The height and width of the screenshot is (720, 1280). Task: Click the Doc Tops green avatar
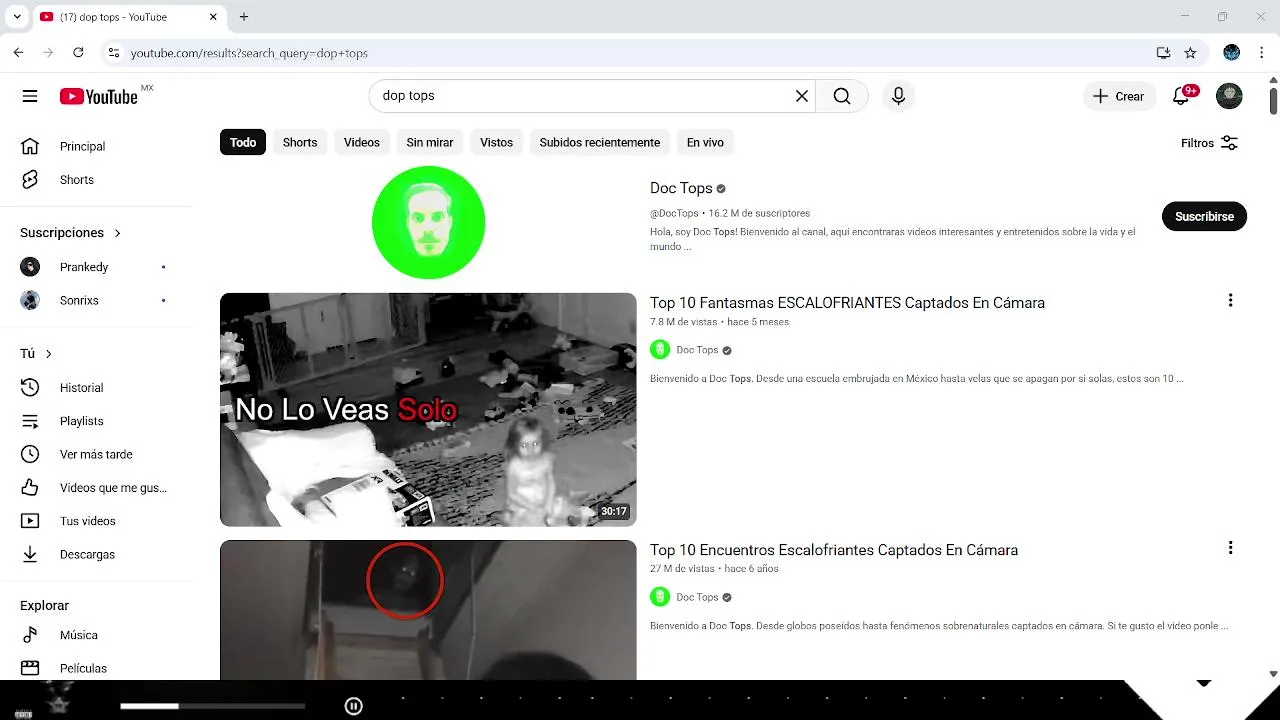tap(428, 222)
